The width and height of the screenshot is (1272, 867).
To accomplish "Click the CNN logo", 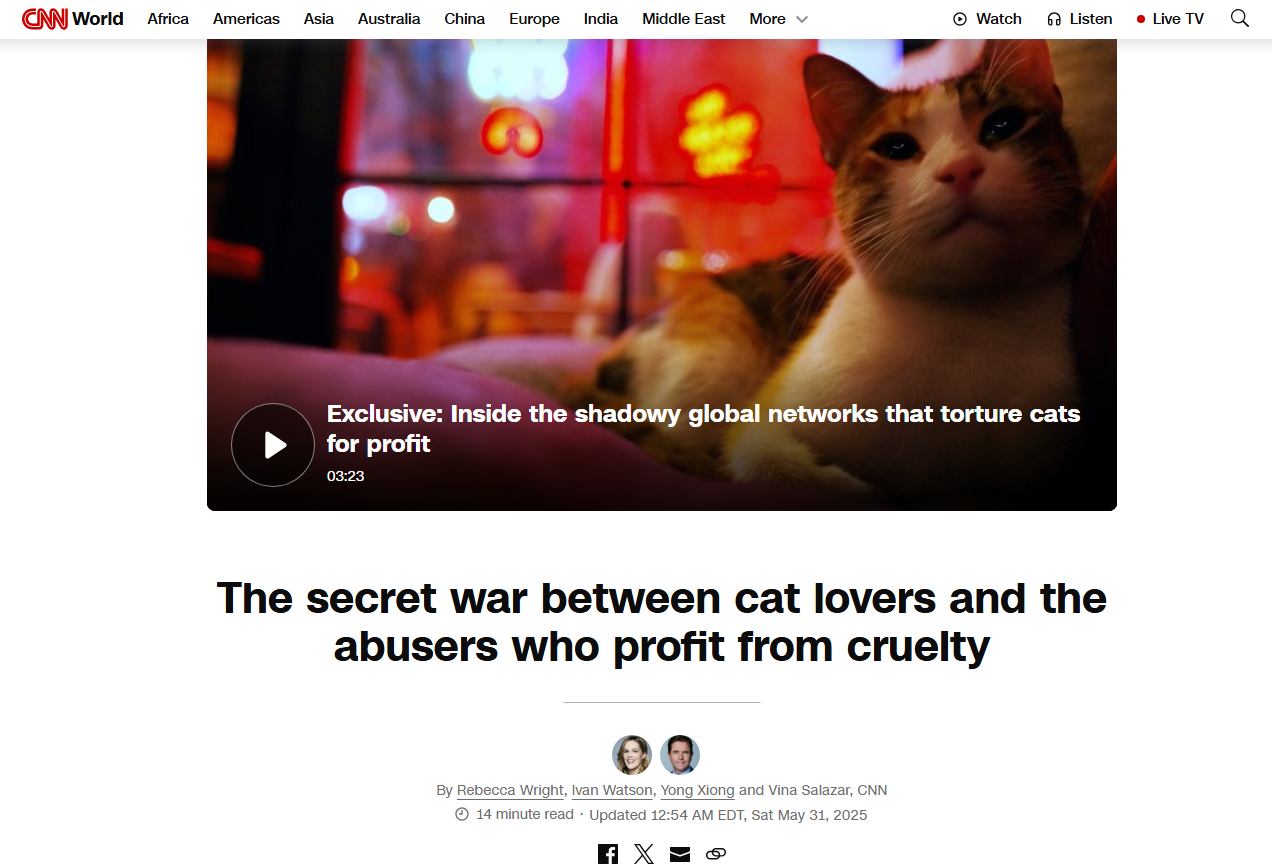I will 45,19.
